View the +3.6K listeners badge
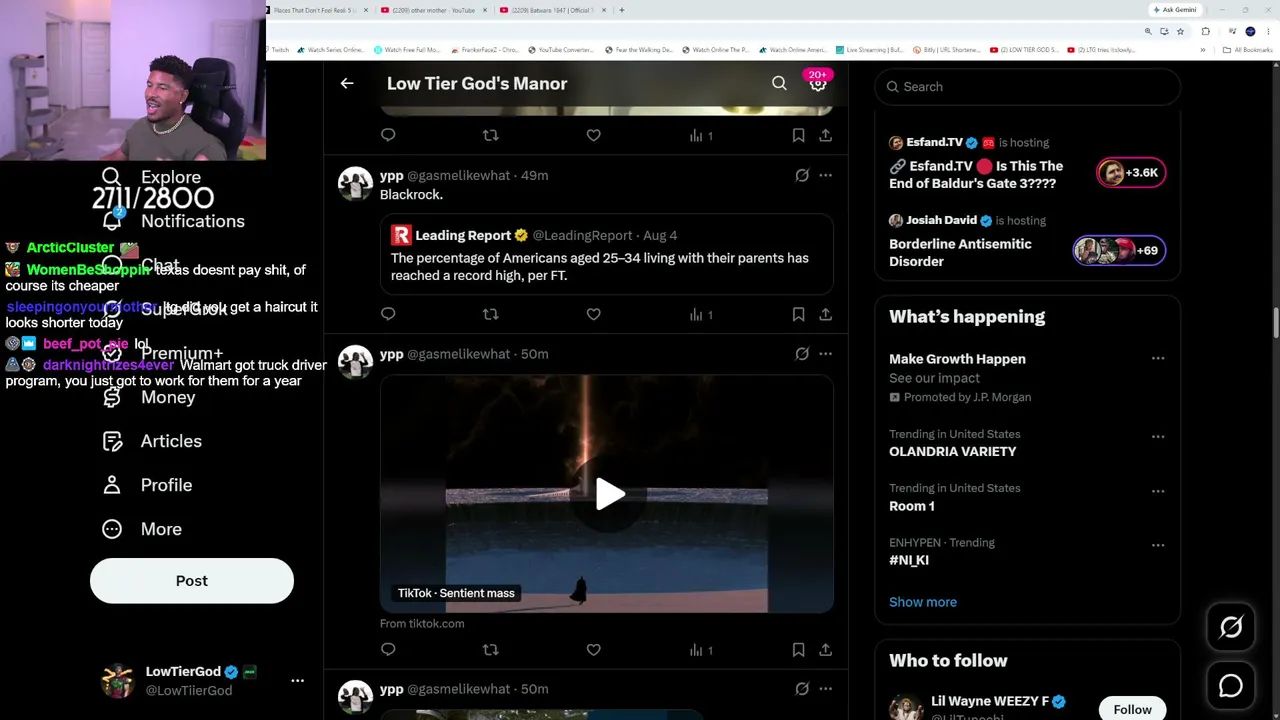The width and height of the screenshot is (1280, 720). coord(1131,172)
